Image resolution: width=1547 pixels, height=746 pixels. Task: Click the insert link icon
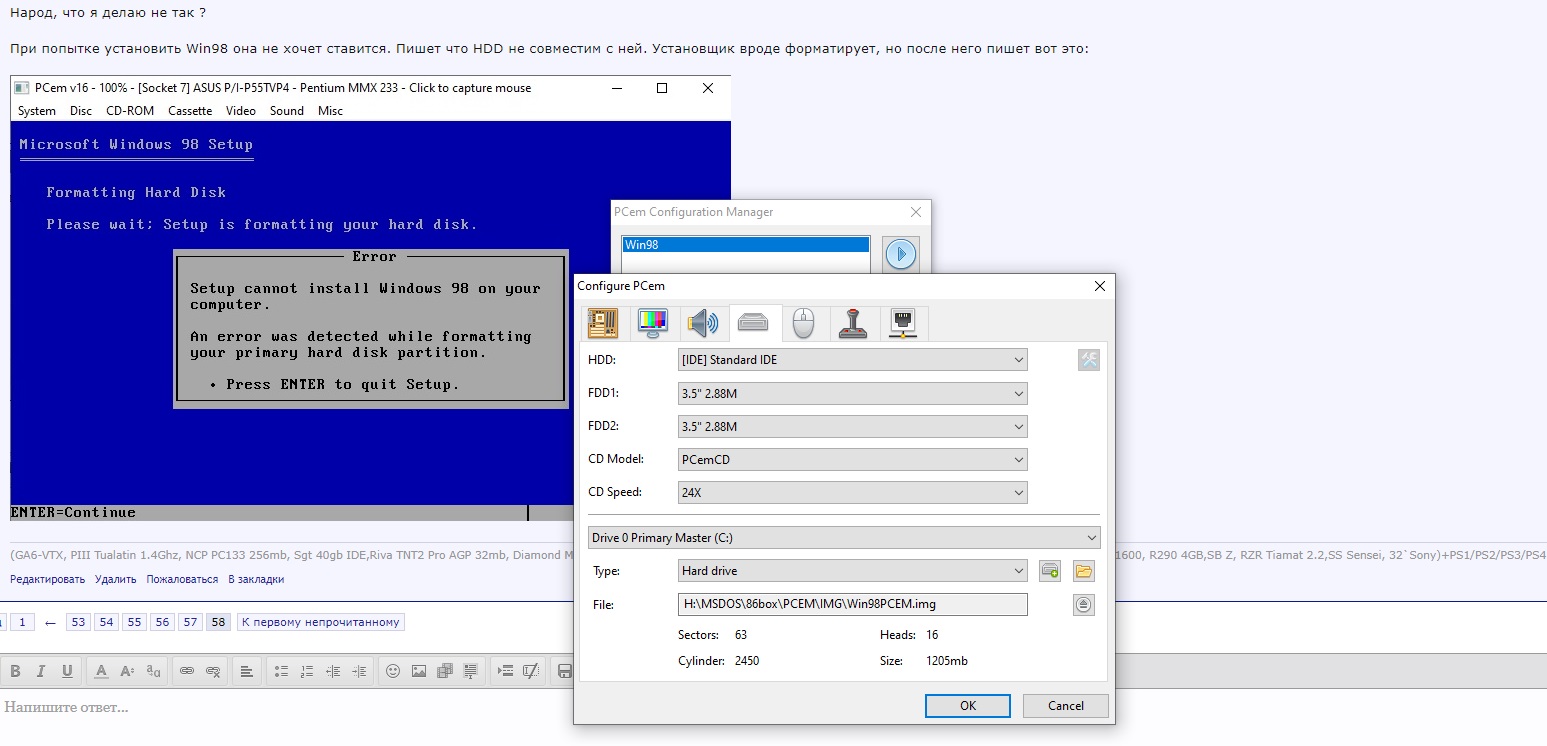(x=186, y=671)
